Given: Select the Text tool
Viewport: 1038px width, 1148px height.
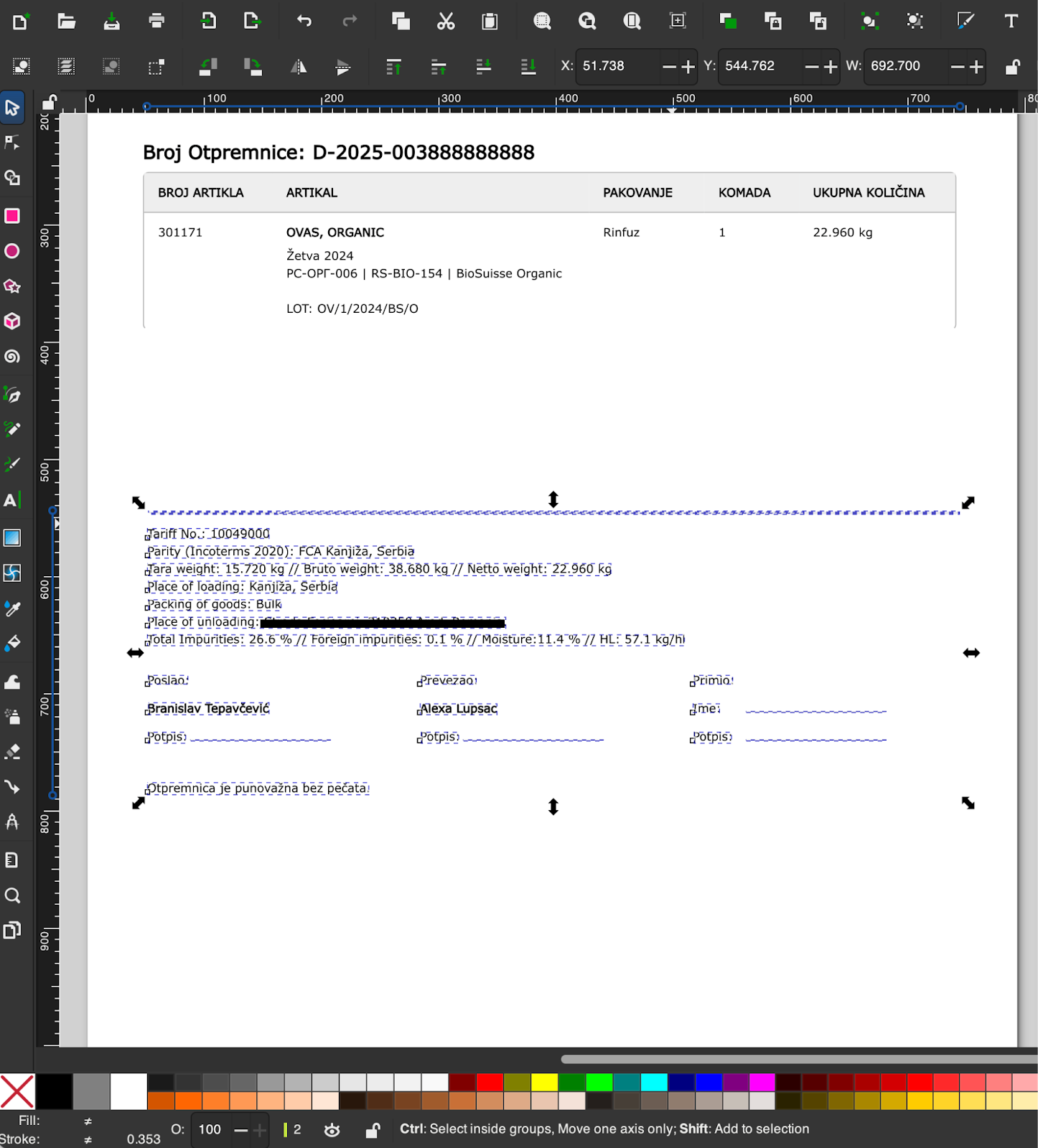Looking at the screenshot, I should click(x=12, y=500).
